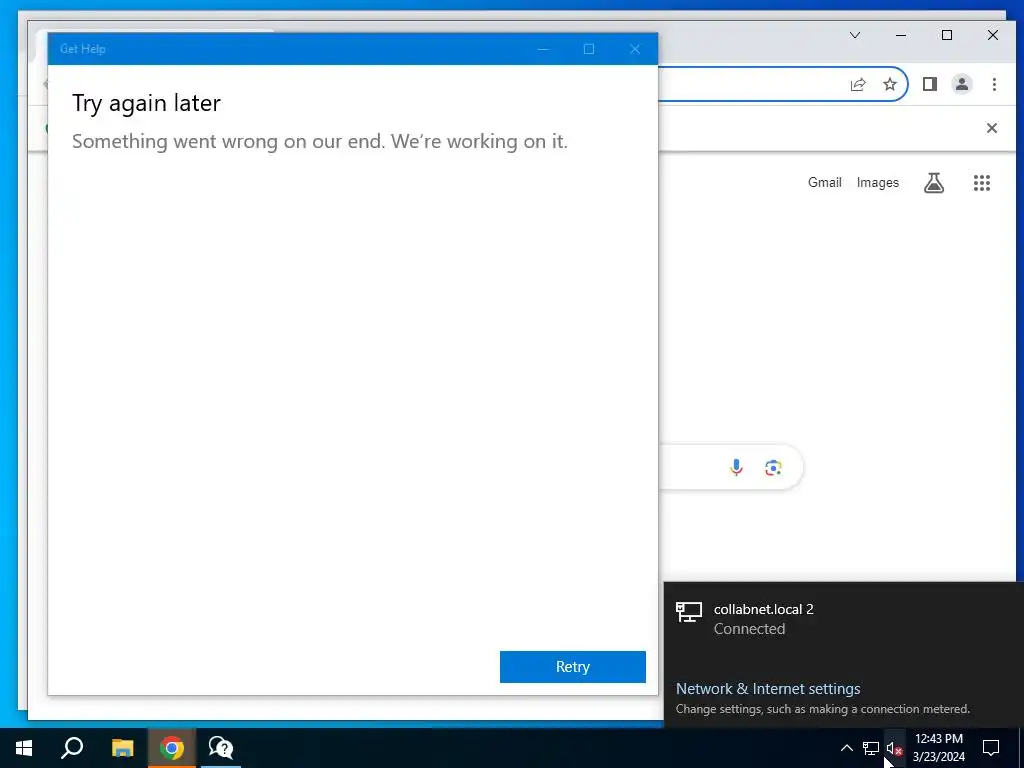This screenshot has height=768, width=1024.
Task: Bookmark this page with the star icon
Action: tap(889, 84)
